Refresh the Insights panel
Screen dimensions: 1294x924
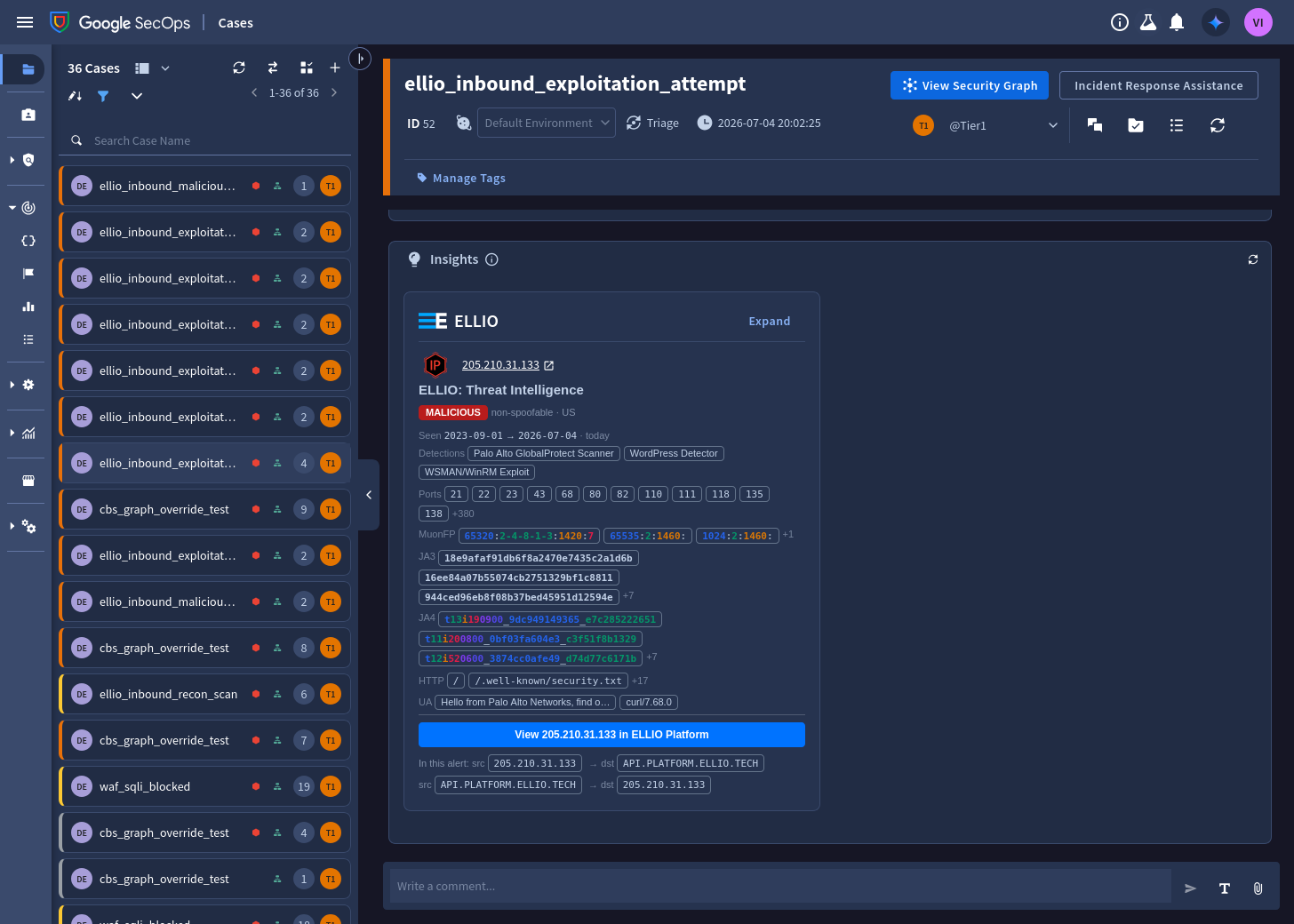(1253, 259)
